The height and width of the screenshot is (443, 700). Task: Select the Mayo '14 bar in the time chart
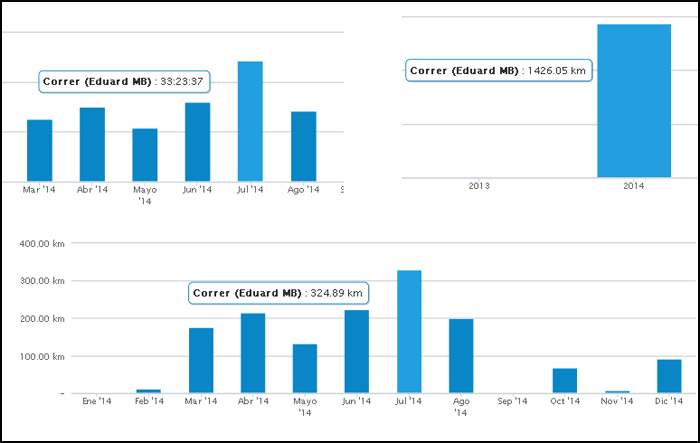[x=145, y=155]
